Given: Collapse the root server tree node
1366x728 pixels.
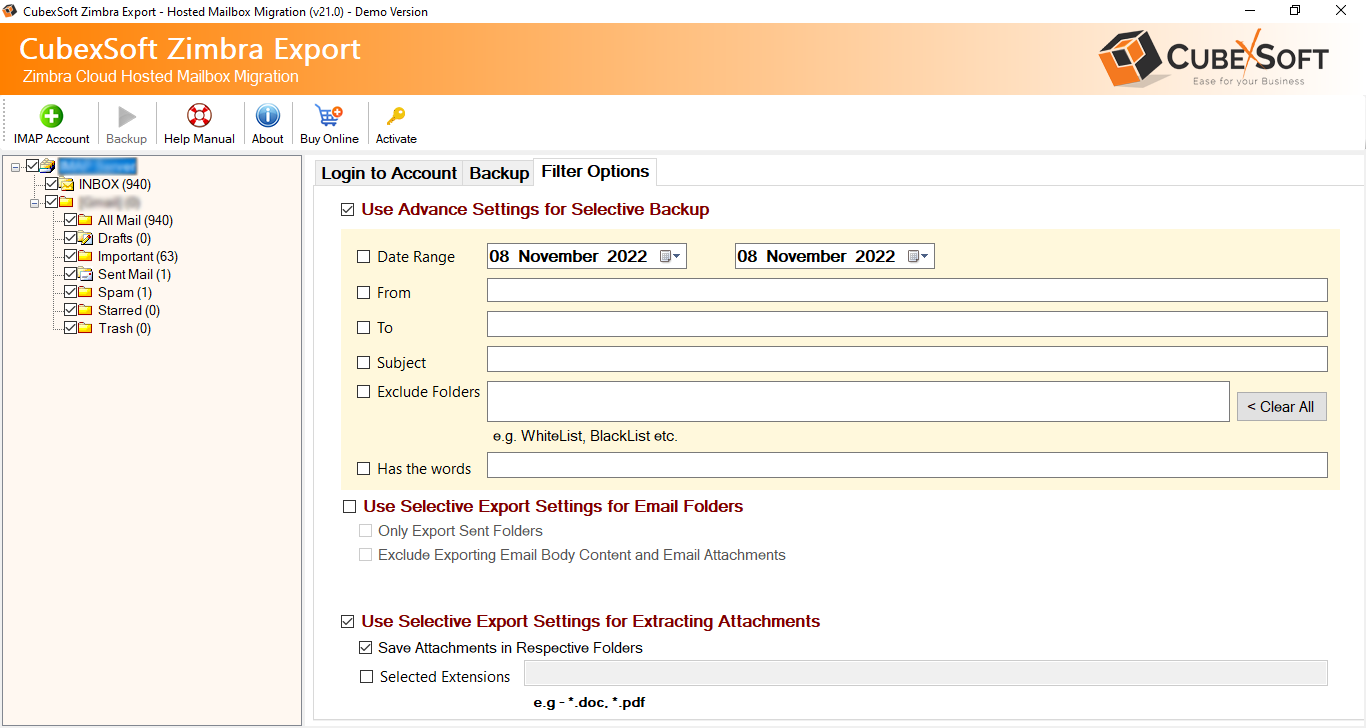Looking at the screenshot, I should [x=16, y=166].
